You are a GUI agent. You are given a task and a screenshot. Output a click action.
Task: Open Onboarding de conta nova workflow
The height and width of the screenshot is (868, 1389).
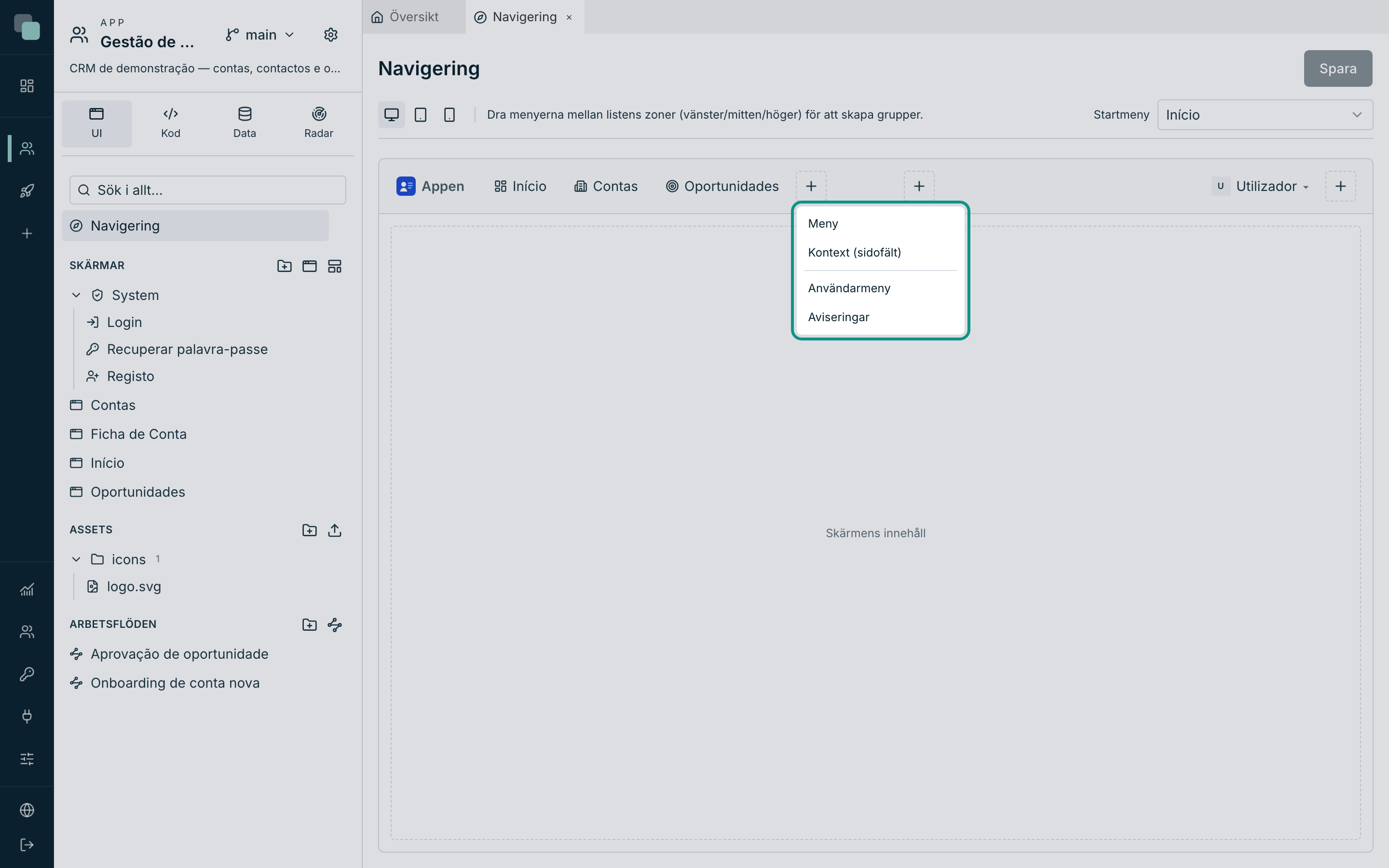pos(165,682)
